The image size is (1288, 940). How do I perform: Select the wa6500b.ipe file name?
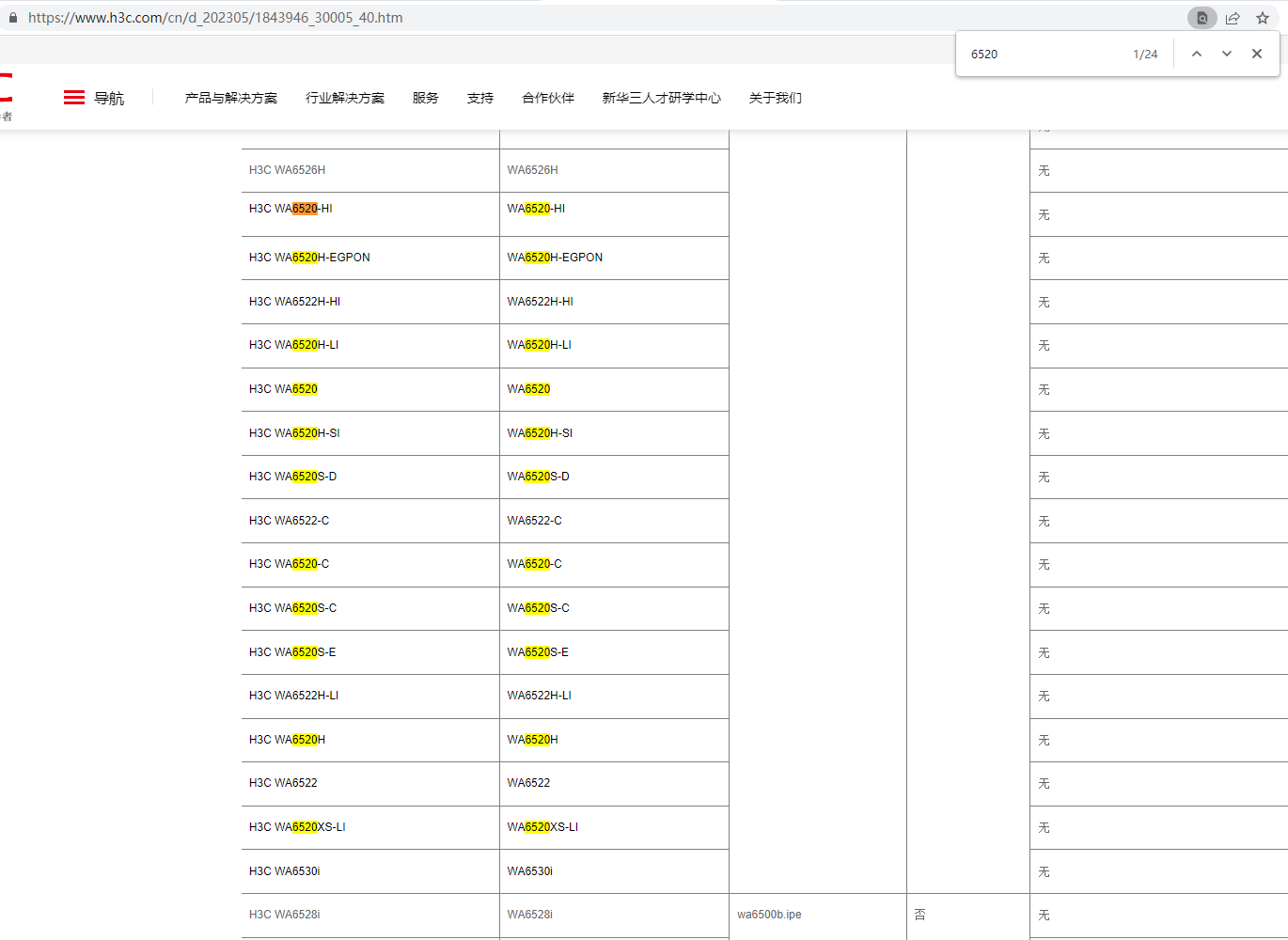click(769, 915)
